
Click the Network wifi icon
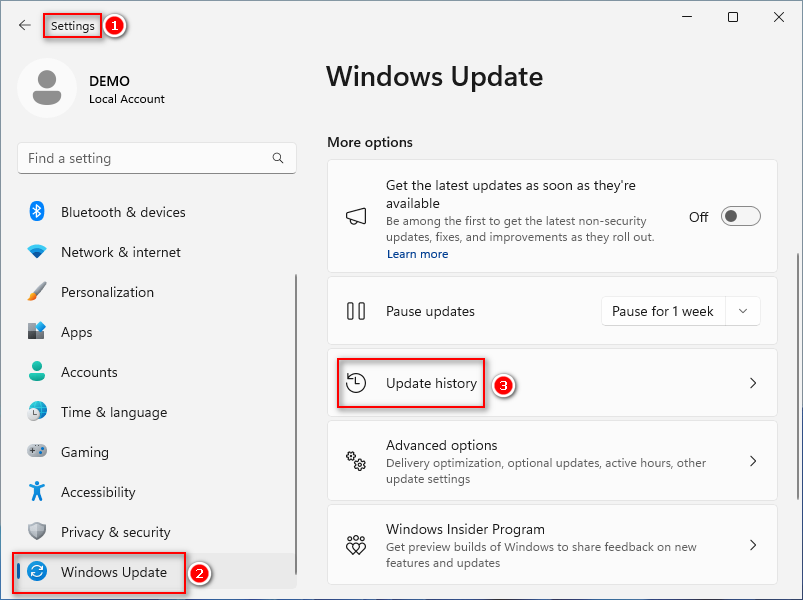37,252
